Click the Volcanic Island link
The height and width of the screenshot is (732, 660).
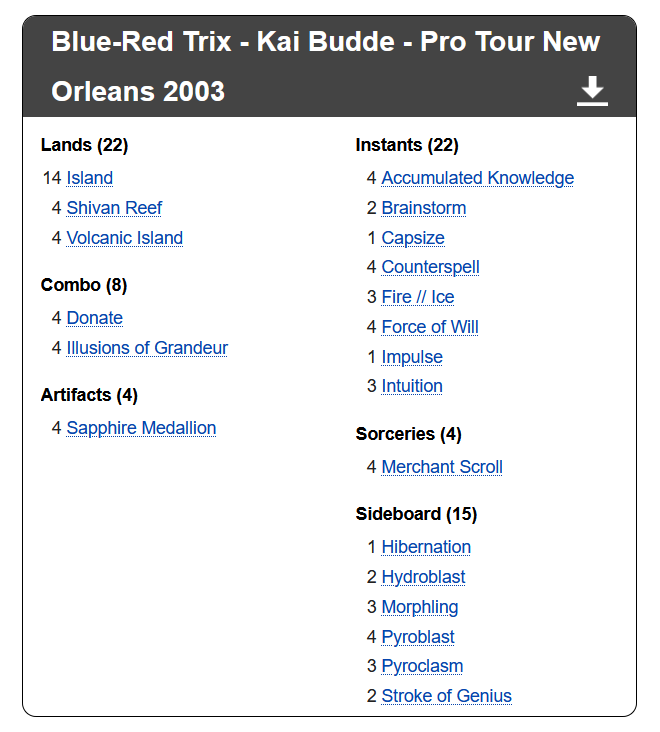pyautogui.click(x=125, y=238)
